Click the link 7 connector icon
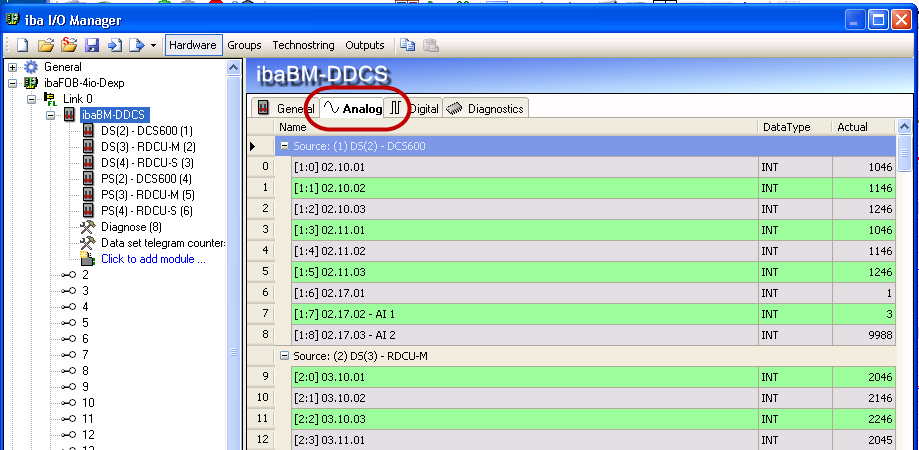Screen dimensions: 919x450 point(69,354)
